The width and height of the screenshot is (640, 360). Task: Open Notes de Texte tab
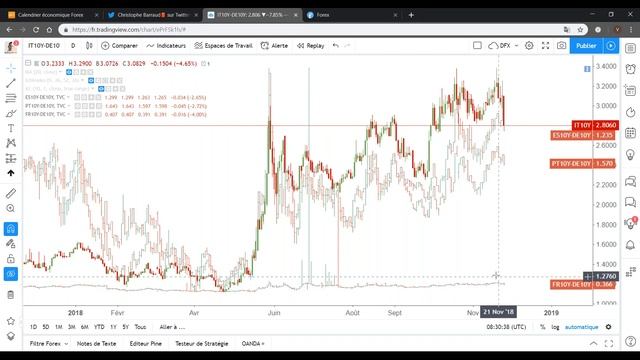pos(96,344)
